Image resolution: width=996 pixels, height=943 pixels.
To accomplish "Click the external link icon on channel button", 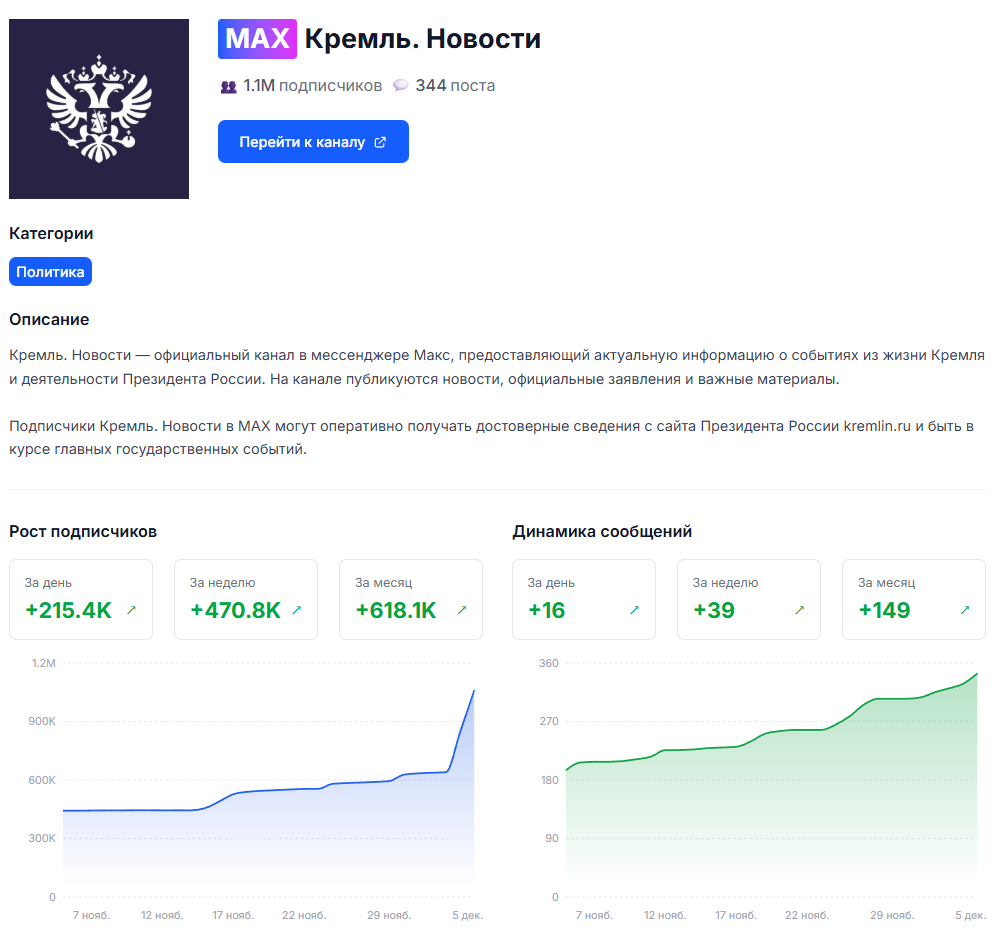I will (380, 142).
